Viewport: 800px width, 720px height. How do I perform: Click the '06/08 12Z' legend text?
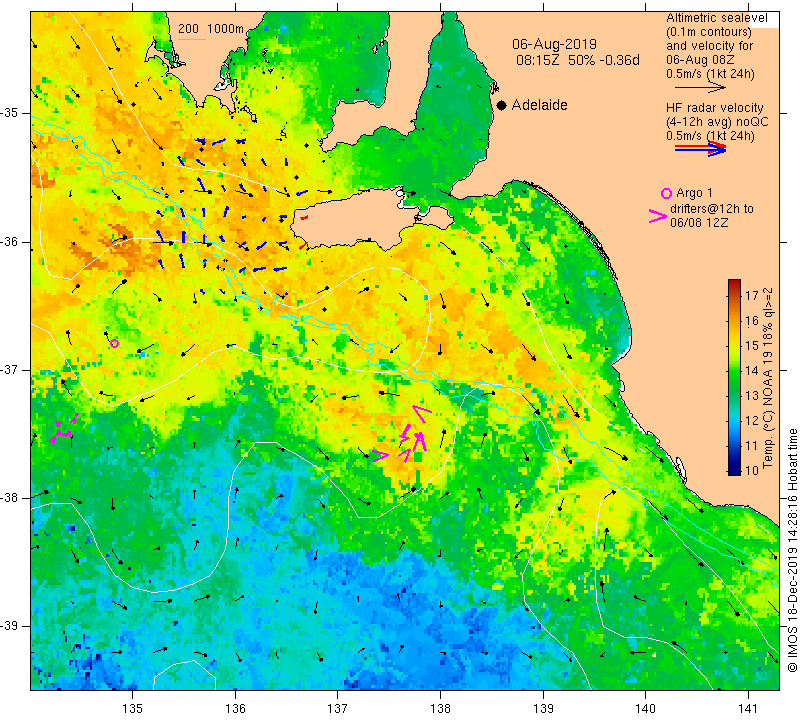pyautogui.click(x=699, y=223)
